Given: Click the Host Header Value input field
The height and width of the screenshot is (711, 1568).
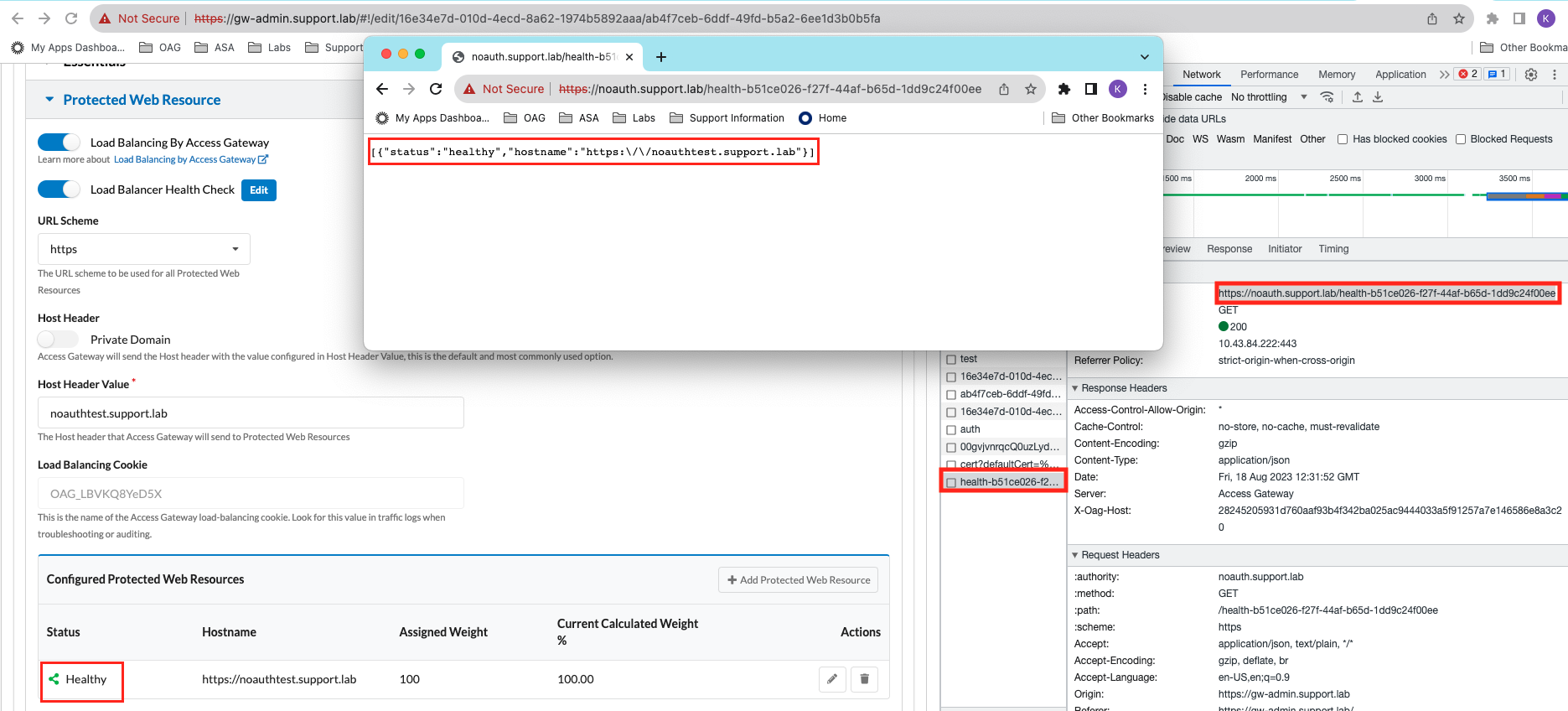Looking at the screenshot, I should 251,413.
